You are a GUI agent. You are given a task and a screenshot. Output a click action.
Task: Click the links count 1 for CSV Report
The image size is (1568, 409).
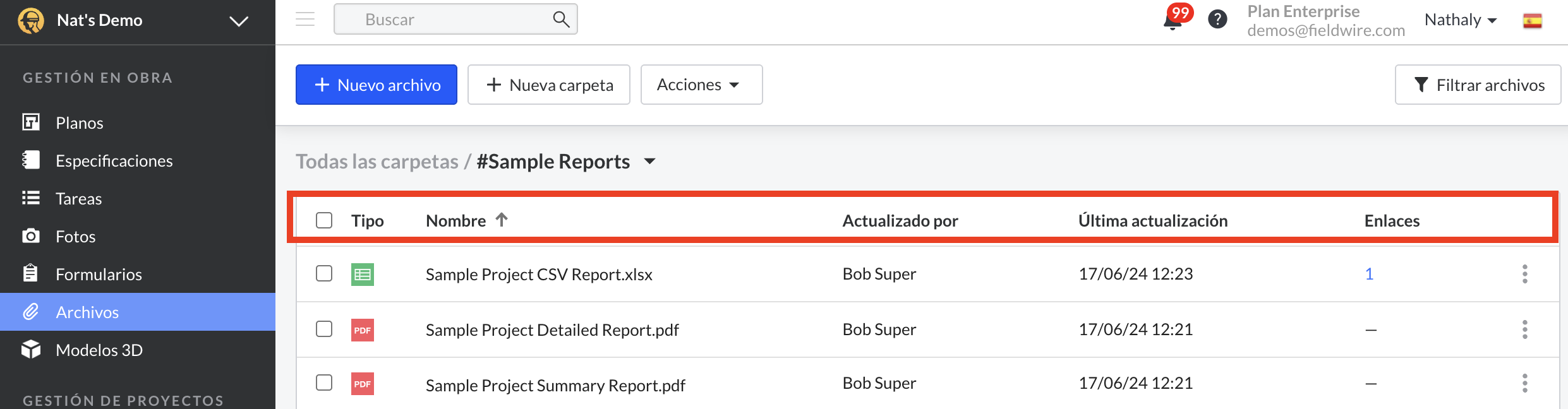pyautogui.click(x=1369, y=274)
